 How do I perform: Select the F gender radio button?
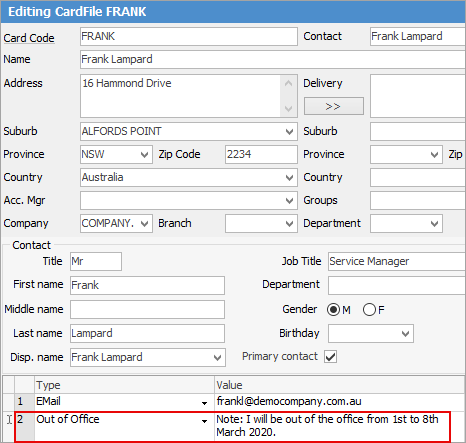[x=369, y=310]
